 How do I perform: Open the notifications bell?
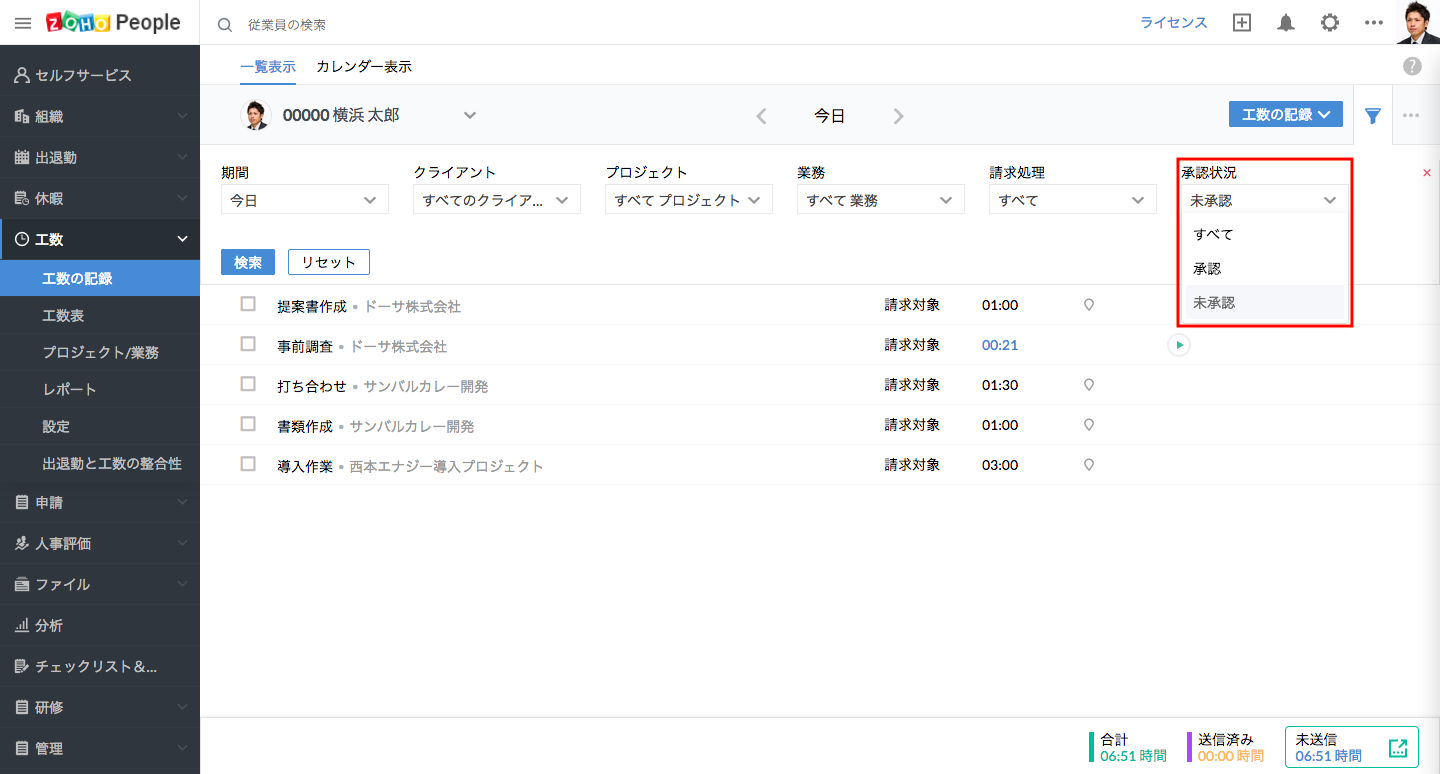tap(1286, 23)
